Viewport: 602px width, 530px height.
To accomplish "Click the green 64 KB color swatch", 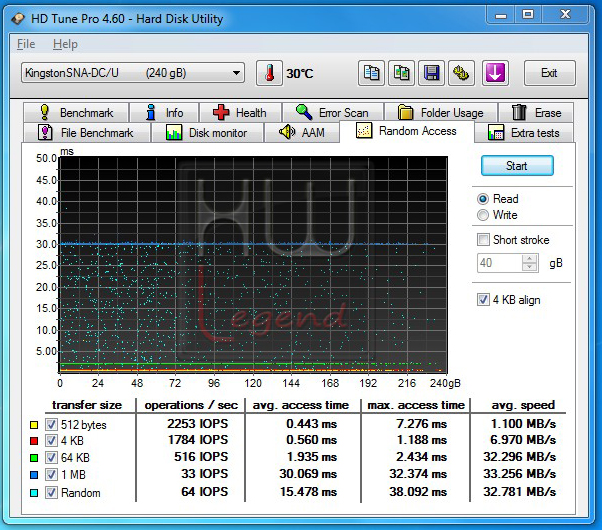I will pyautogui.click(x=34, y=458).
